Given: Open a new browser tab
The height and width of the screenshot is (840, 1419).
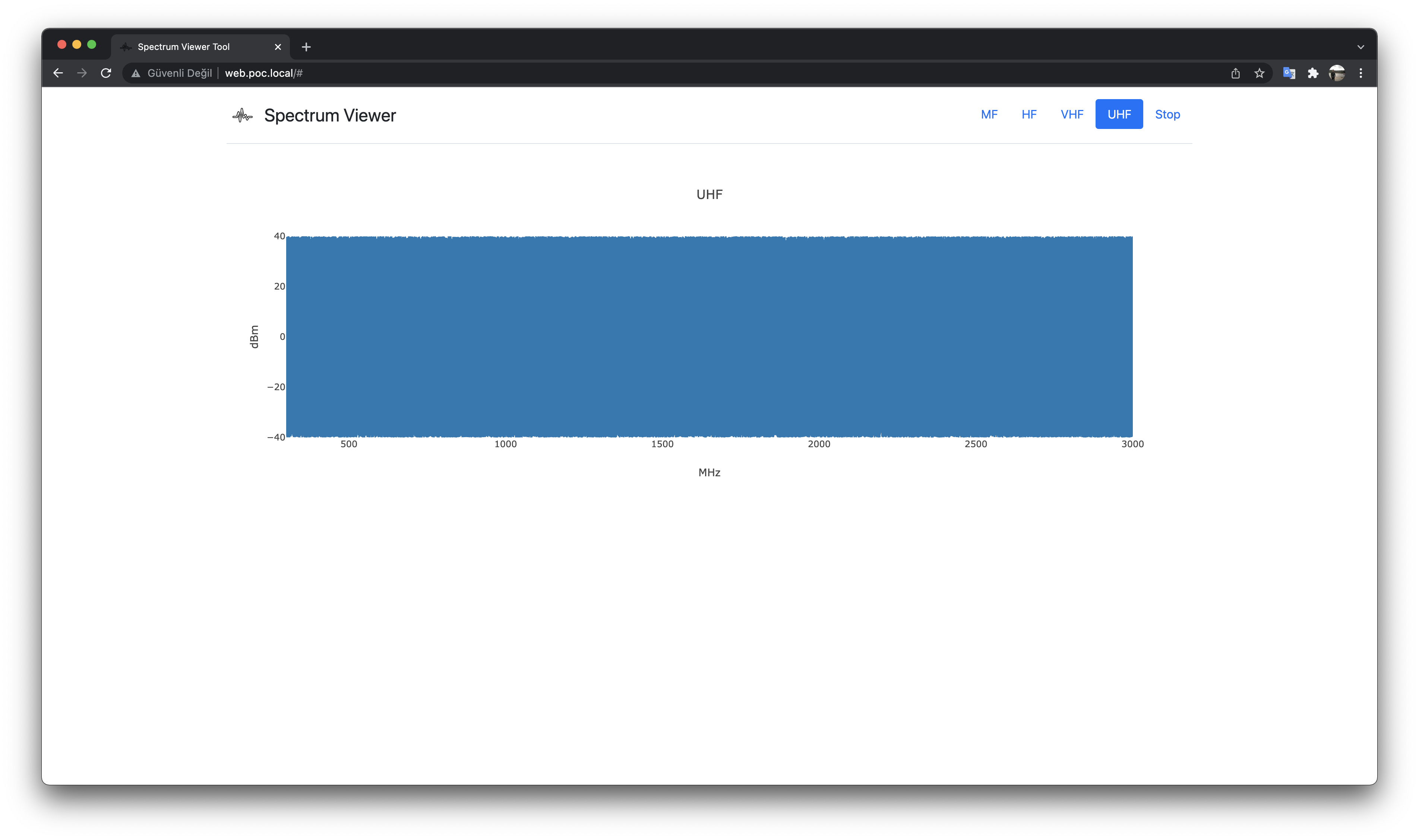Looking at the screenshot, I should pos(306,47).
